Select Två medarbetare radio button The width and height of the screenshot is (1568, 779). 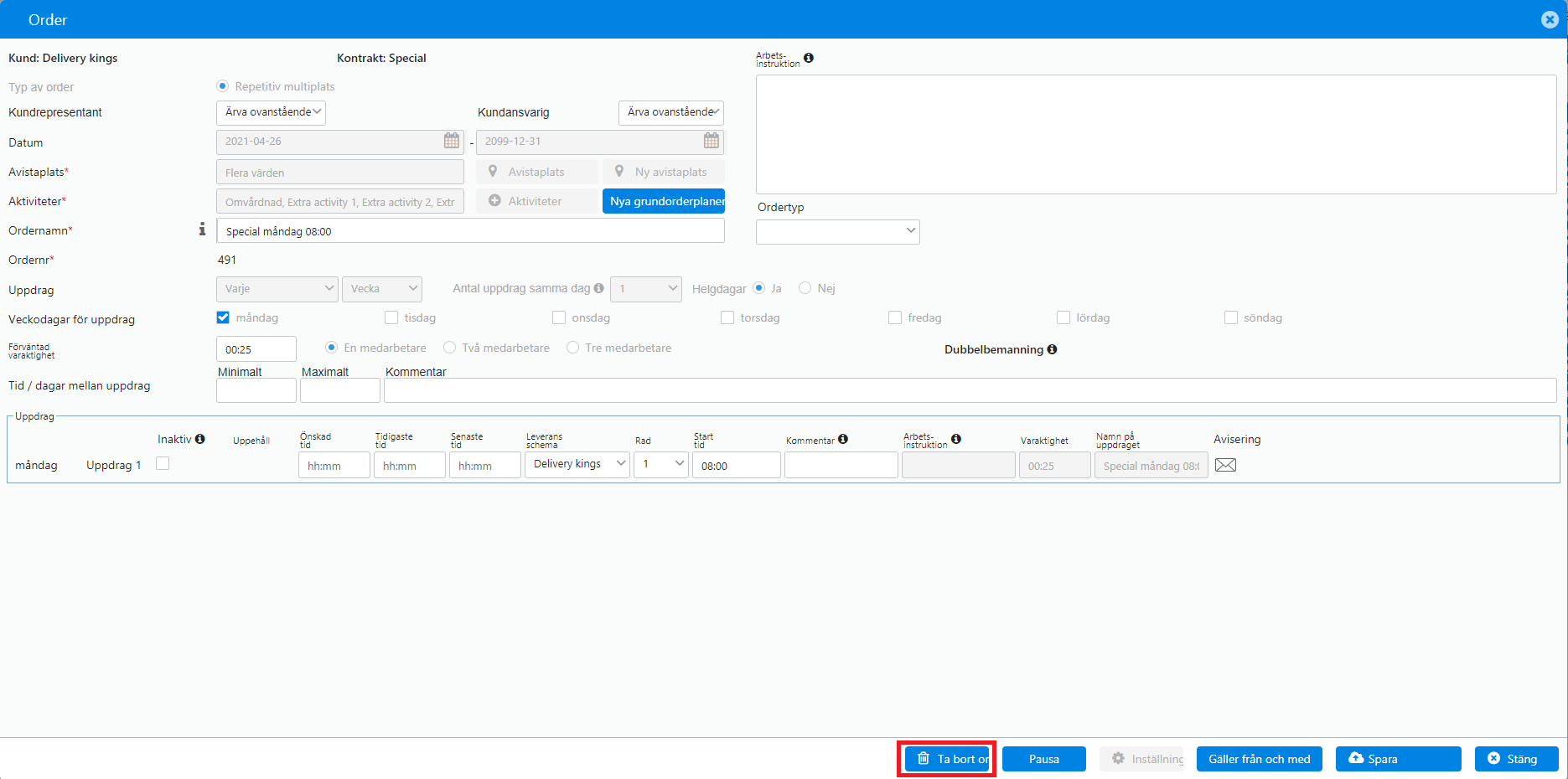tap(450, 348)
